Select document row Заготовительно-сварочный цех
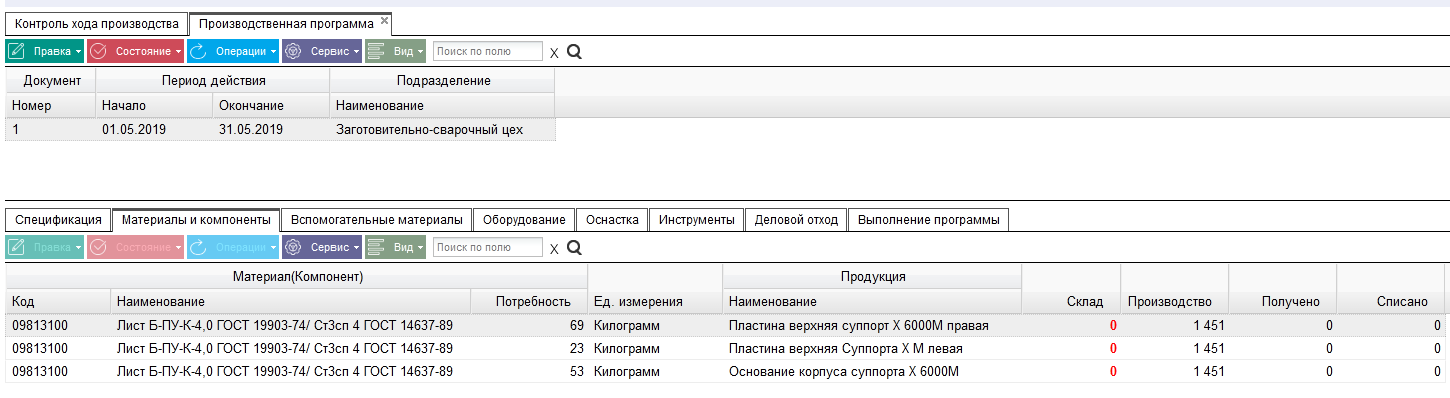The image size is (1450, 398). (x=280, y=129)
